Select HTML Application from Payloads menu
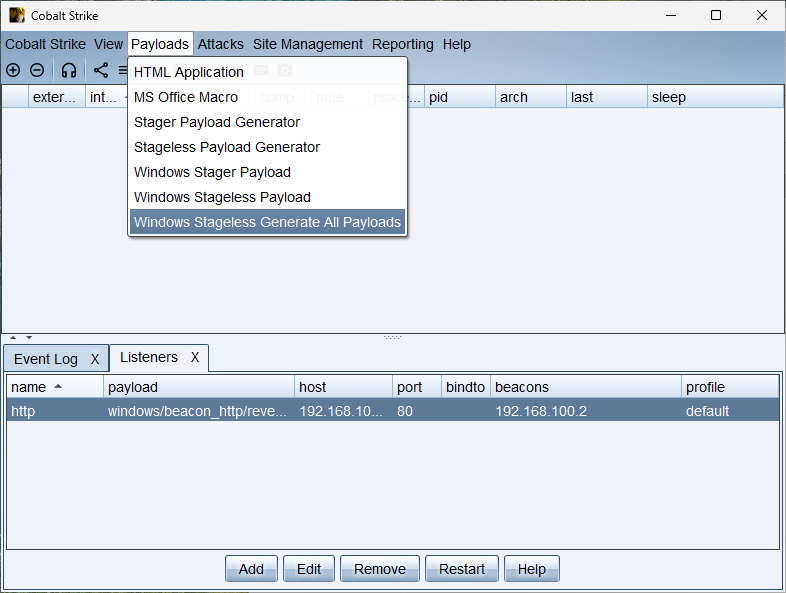 189,72
